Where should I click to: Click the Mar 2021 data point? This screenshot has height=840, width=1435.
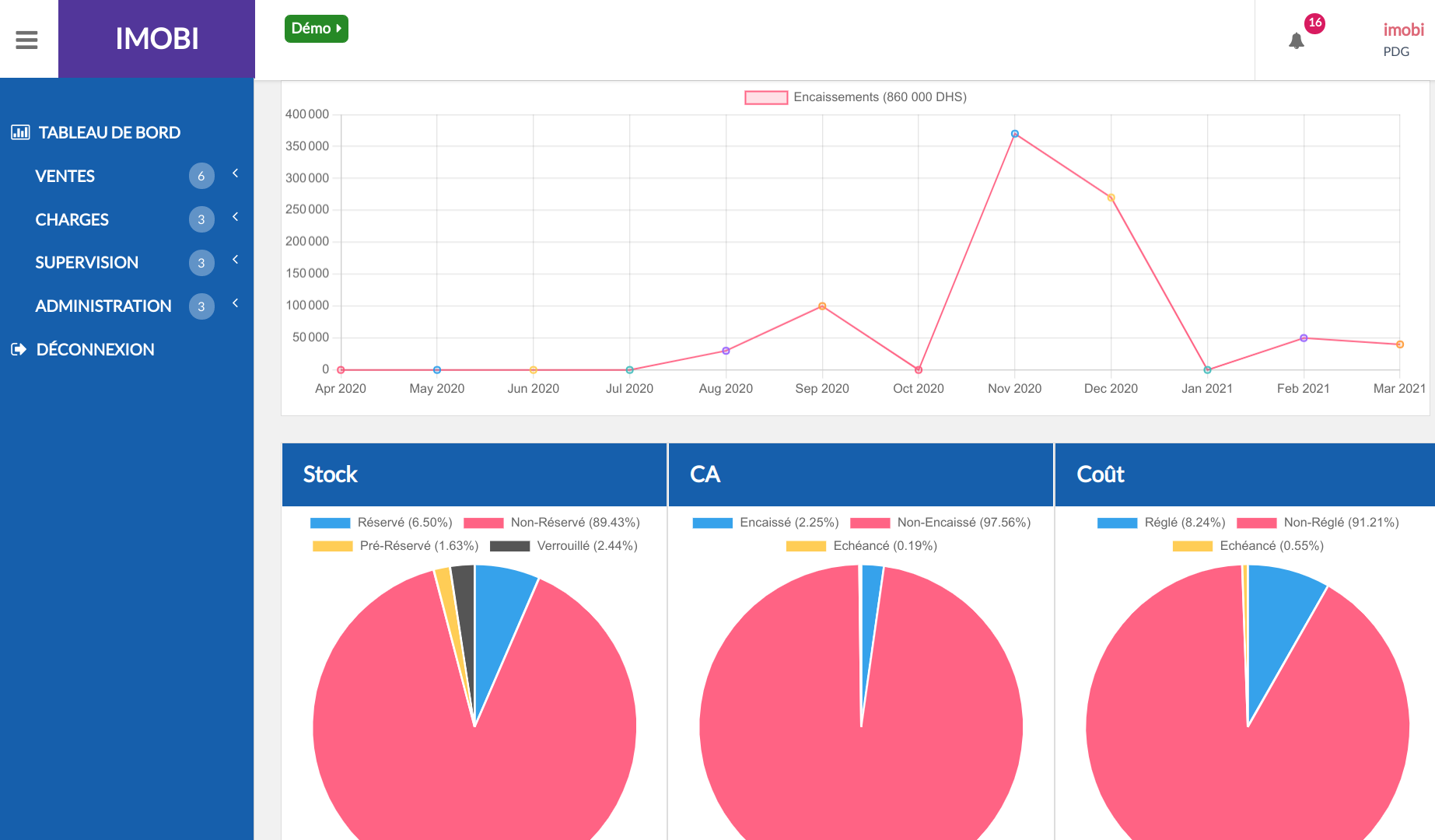(x=1399, y=345)
